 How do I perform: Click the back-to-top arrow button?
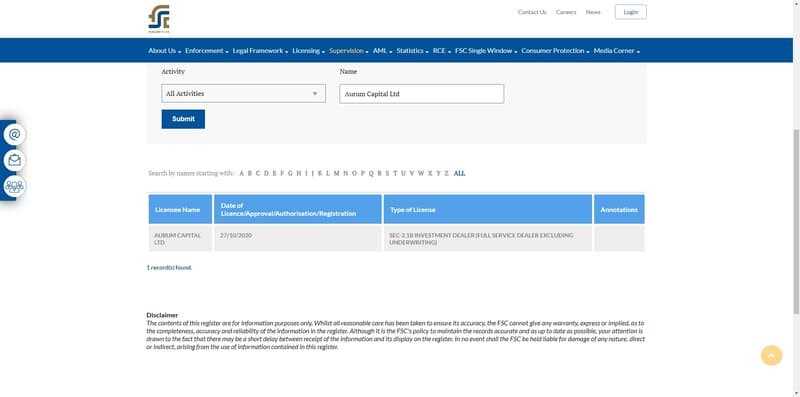[x=771, y=355]
